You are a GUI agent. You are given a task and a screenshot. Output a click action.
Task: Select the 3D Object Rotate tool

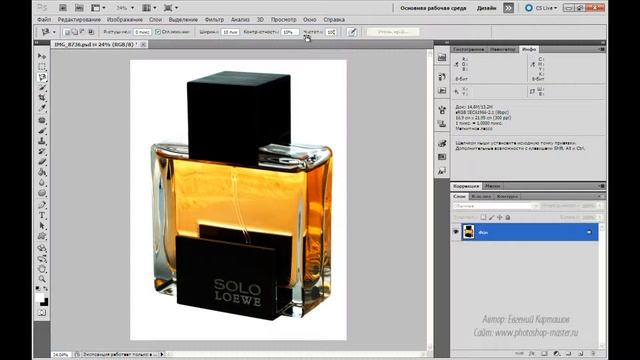click(42, 248)
